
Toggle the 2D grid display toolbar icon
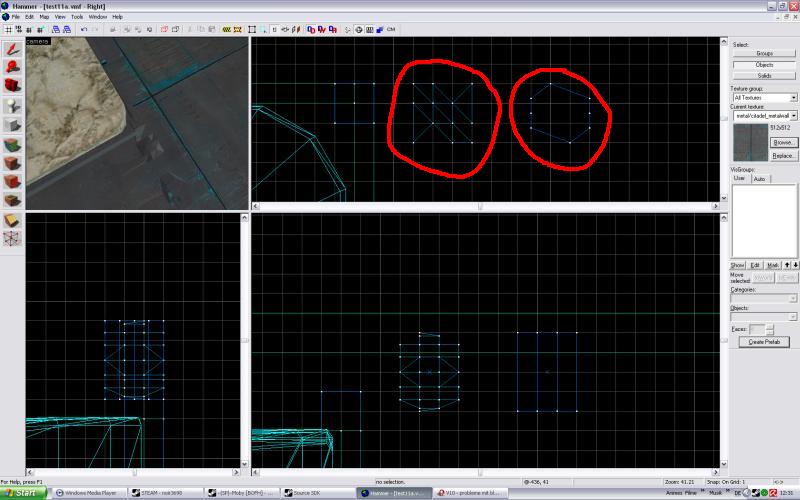click(8, 29)
